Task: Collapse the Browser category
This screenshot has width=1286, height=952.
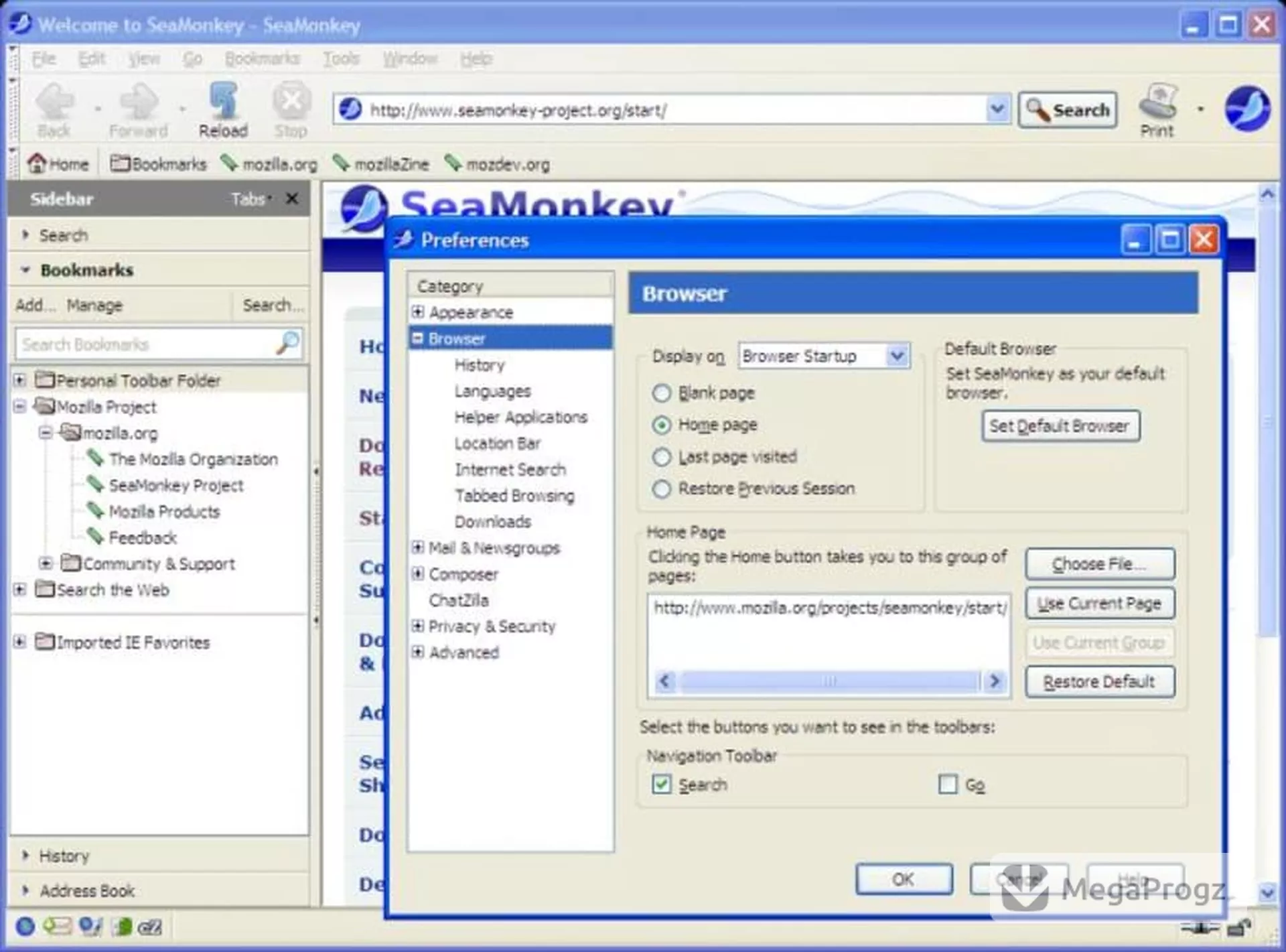Action: click(418, 338)
